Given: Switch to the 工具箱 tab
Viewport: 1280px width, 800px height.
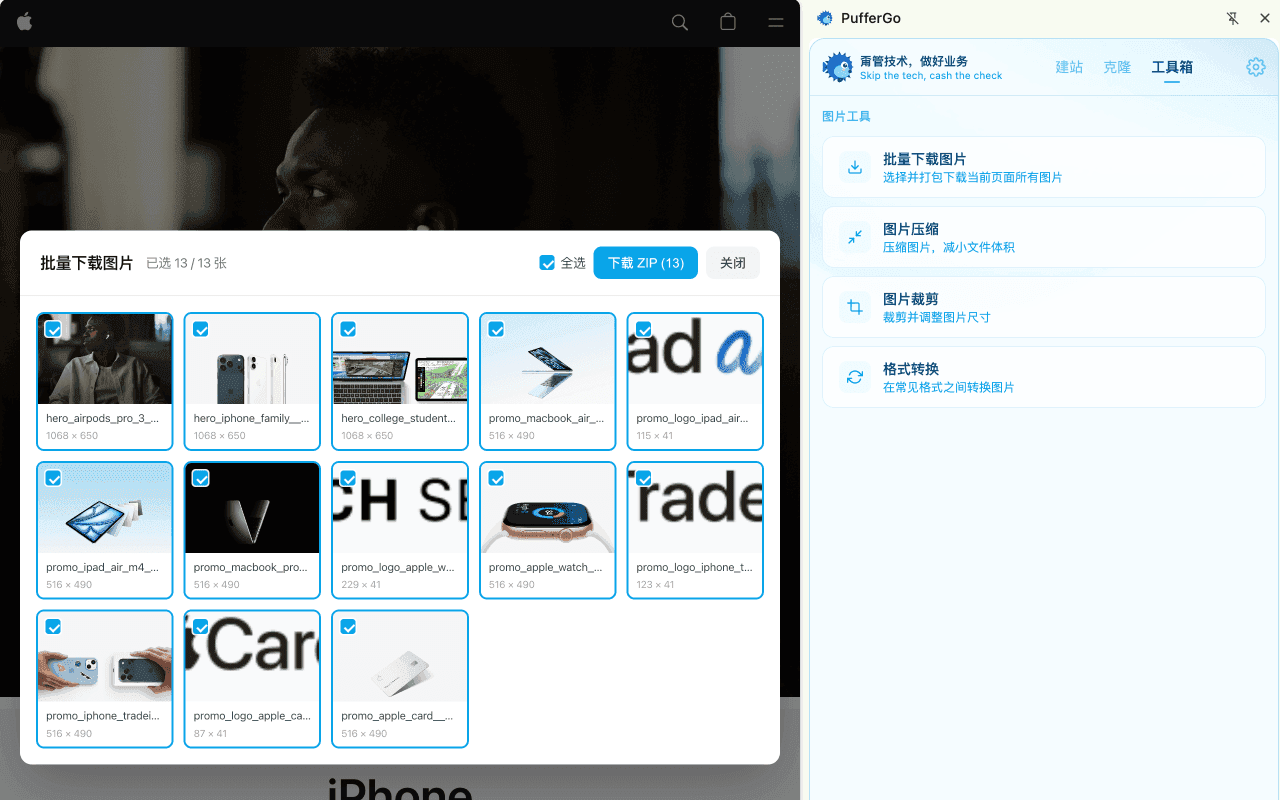Looking at the screenshot, I should 1172,67.
